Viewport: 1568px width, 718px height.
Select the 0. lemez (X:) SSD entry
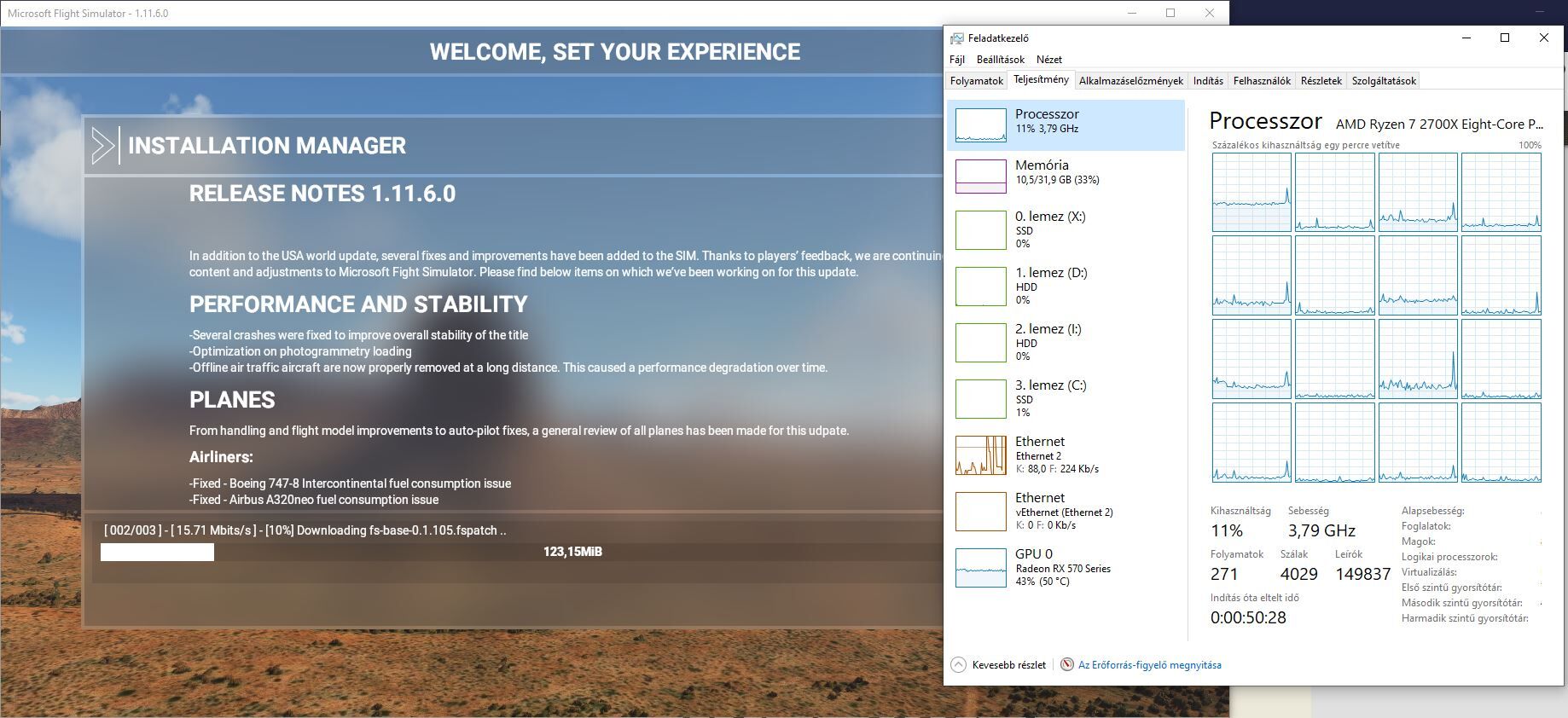[1066, 230]
